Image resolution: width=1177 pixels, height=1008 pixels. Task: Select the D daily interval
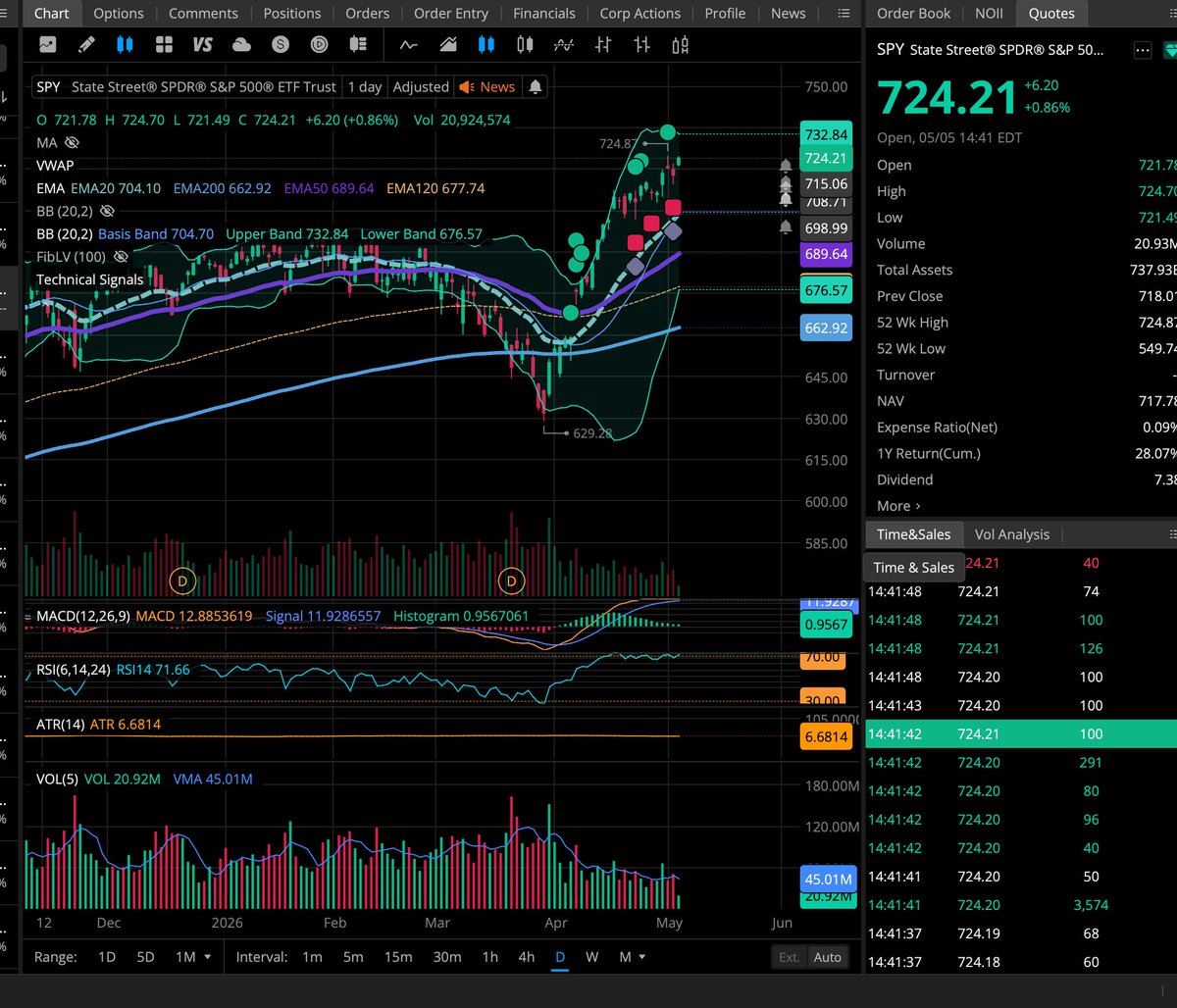click(560, 957)
